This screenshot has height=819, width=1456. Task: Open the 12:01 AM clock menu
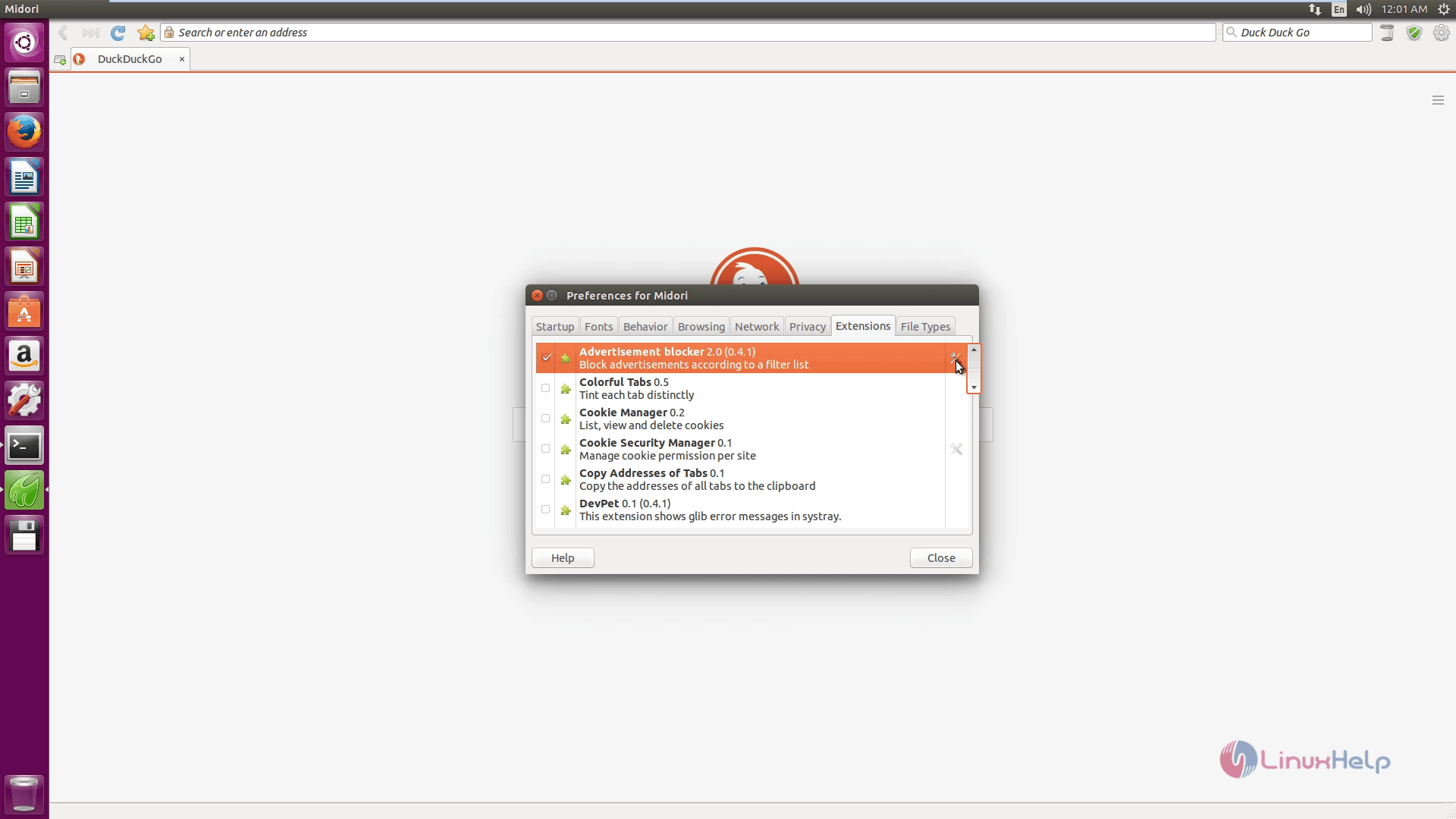(1404, 9)
